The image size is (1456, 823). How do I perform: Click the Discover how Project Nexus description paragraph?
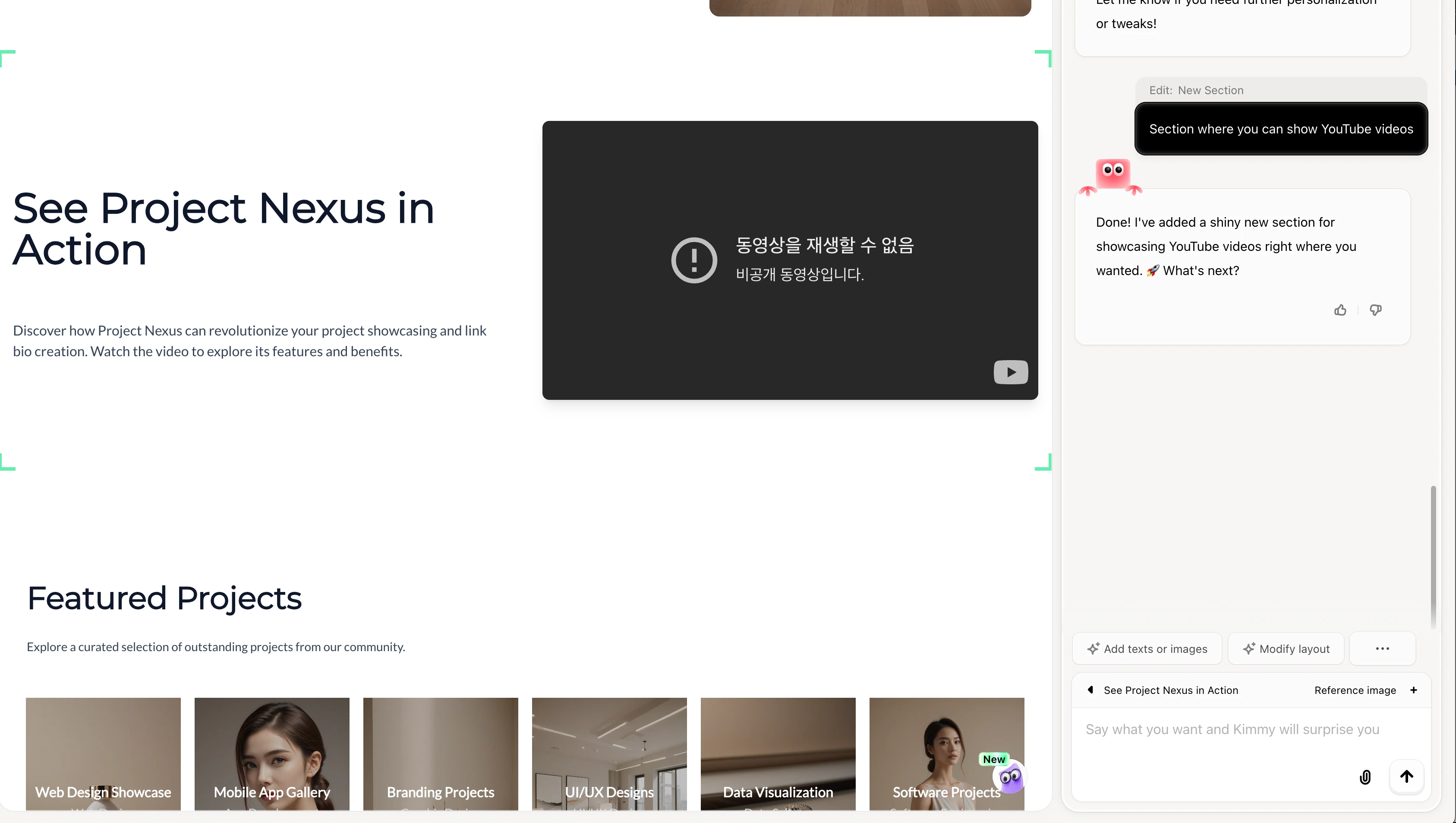tap(249, 341)
